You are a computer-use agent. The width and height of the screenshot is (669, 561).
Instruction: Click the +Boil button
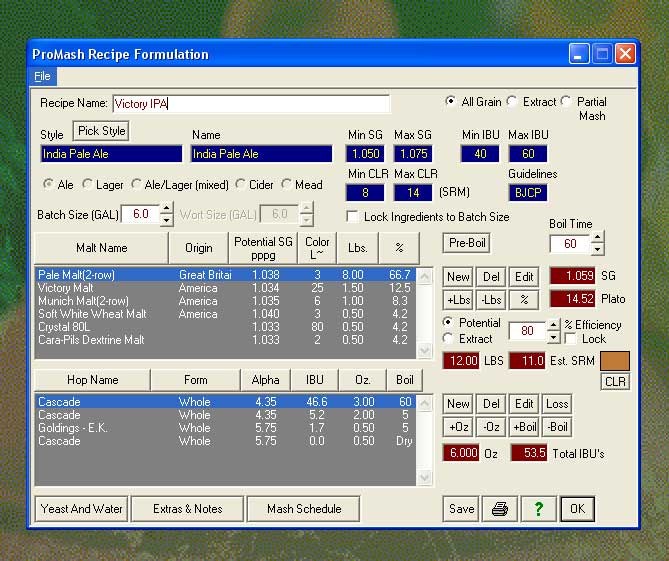(x=524, y=427)
